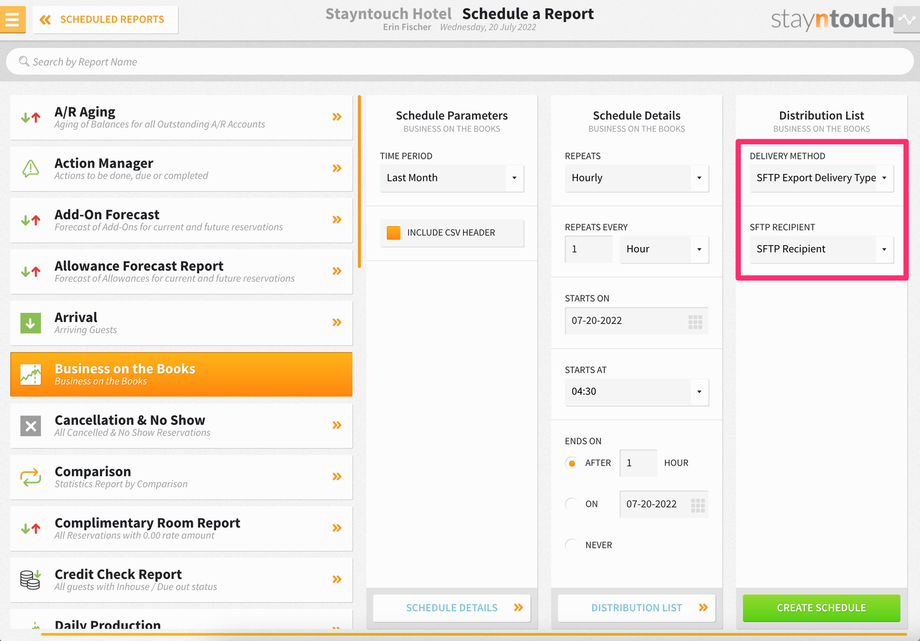The image size is (920, 641).
Task: Click the double chevron on Action Manager
Action: pos(337,168)
